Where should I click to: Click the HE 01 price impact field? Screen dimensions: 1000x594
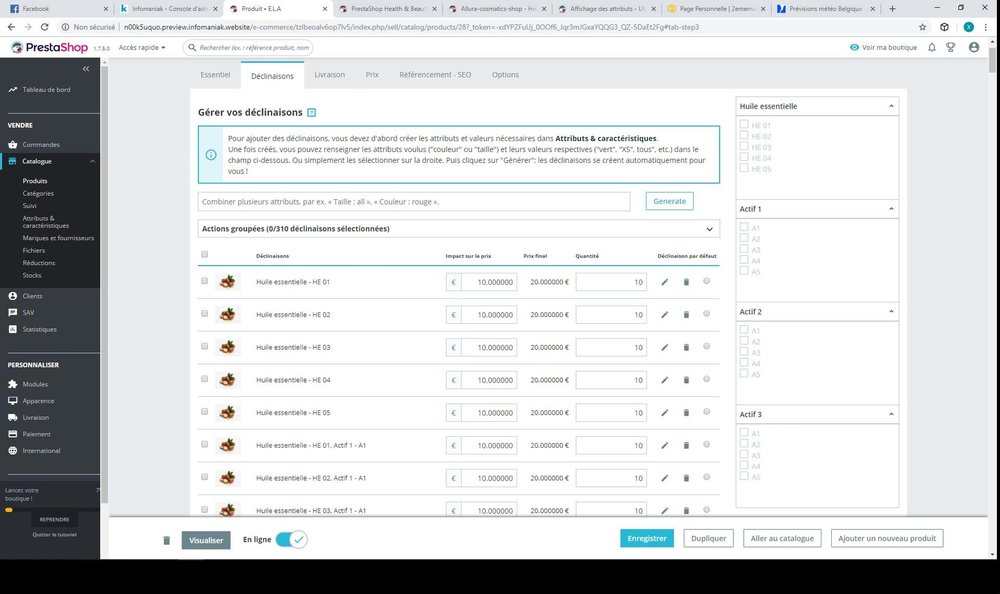489,282
